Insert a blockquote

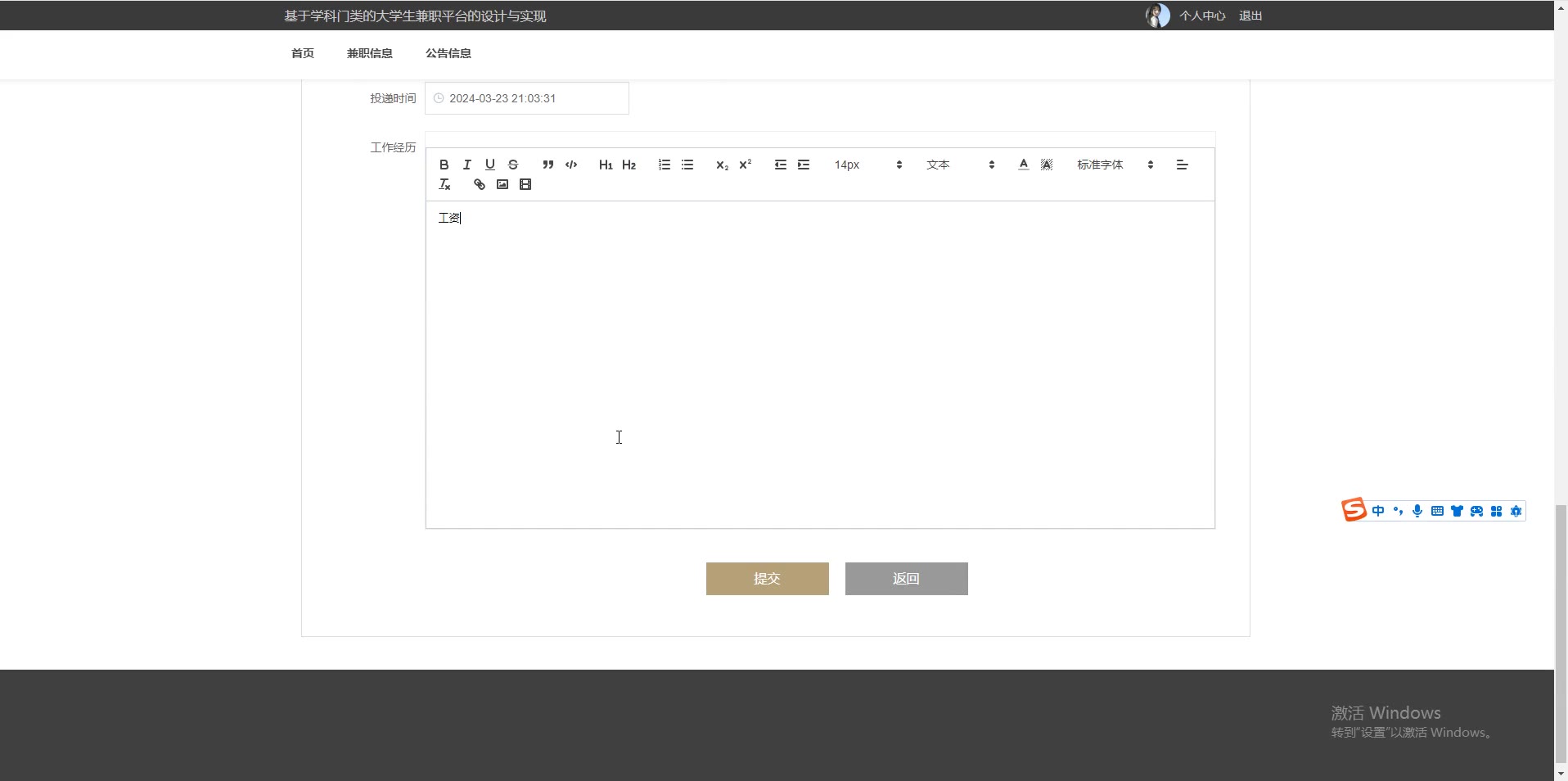tap(548, 165)
